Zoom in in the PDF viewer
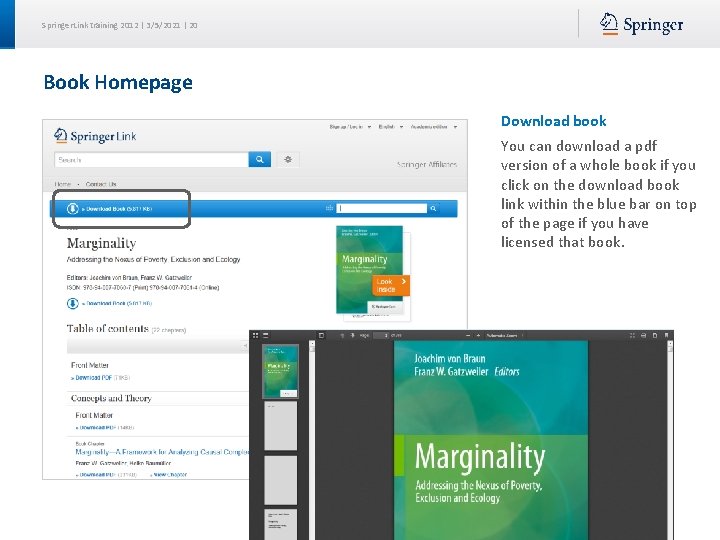The height and width of the screenshot is (540, 720). point(478,336)
